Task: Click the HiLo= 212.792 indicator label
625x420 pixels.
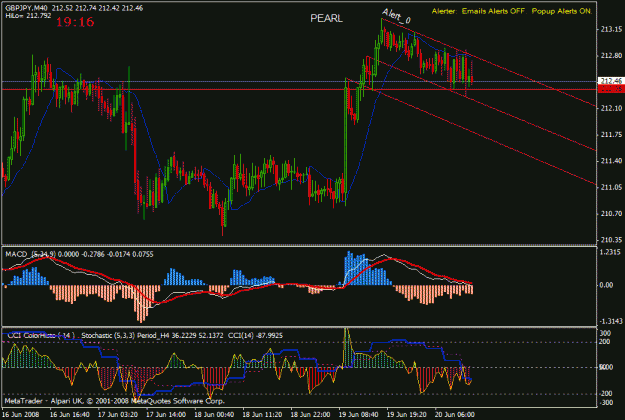Action: point(28,16)
